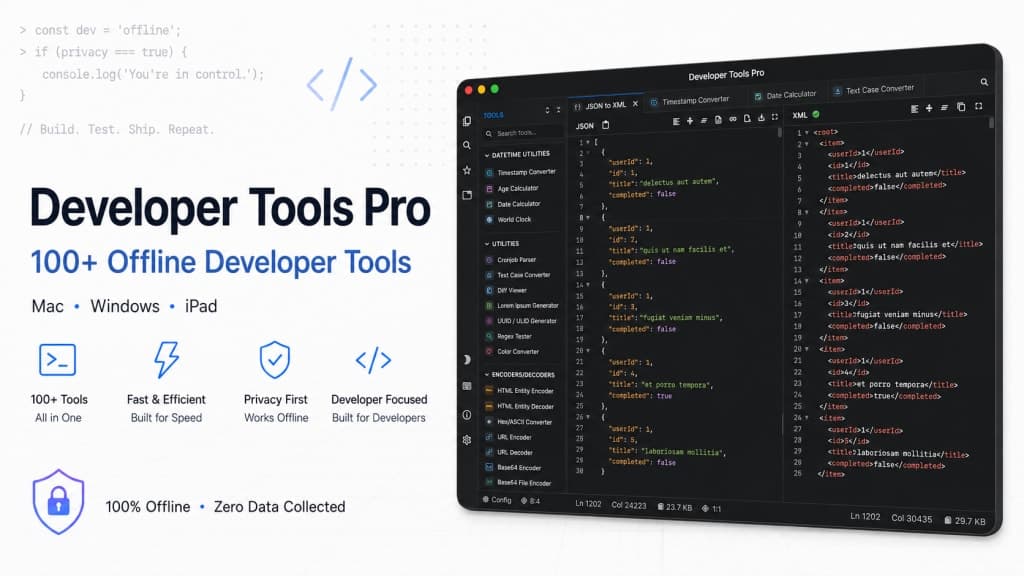The width and height of the screenshot is (1024, 576).
Task: Click the open file icon in JSON toolbar
Action: [746, 118]
